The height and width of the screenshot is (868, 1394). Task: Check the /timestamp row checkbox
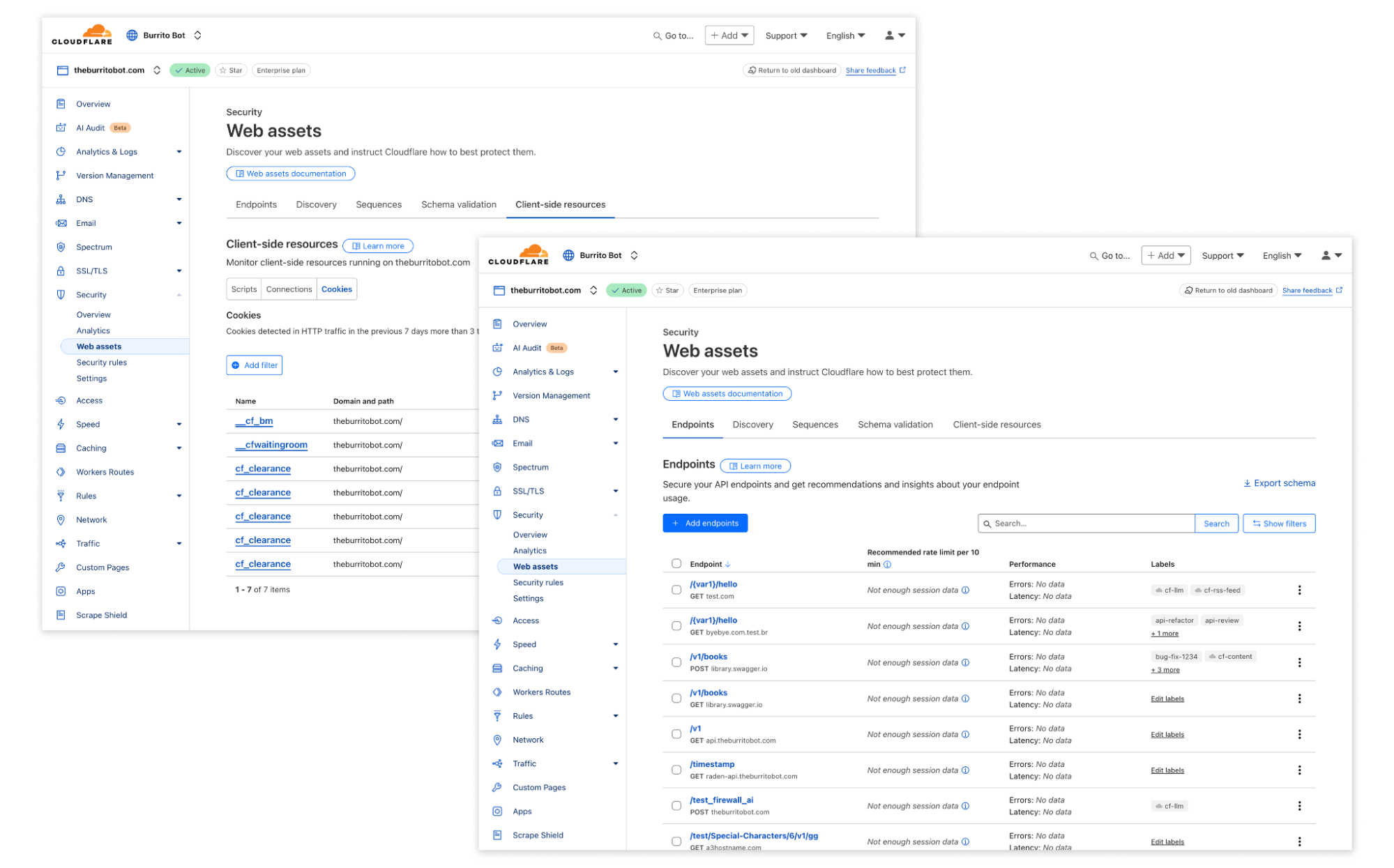(676, 770)
